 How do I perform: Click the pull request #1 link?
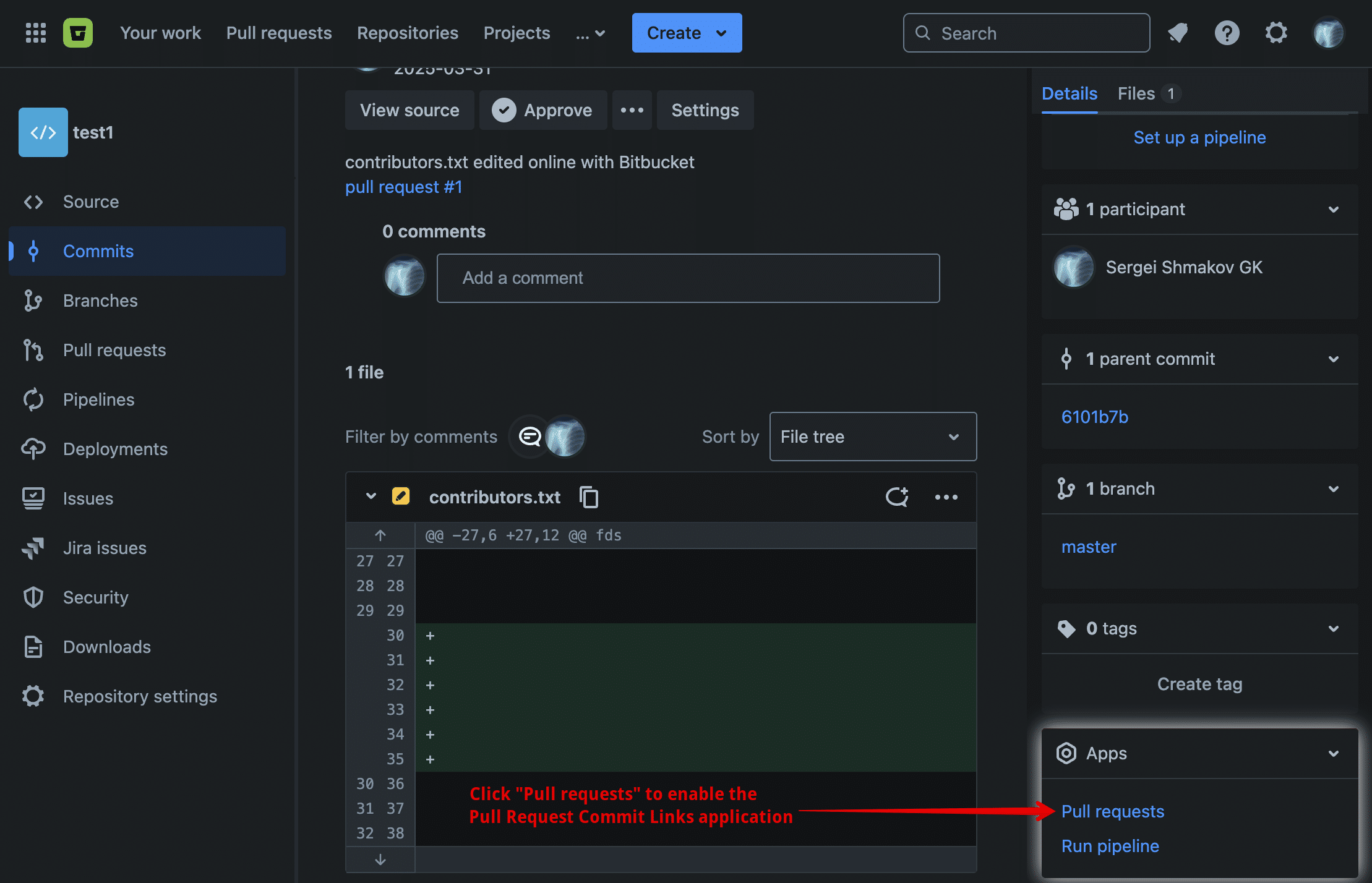(x=403, y=187)
